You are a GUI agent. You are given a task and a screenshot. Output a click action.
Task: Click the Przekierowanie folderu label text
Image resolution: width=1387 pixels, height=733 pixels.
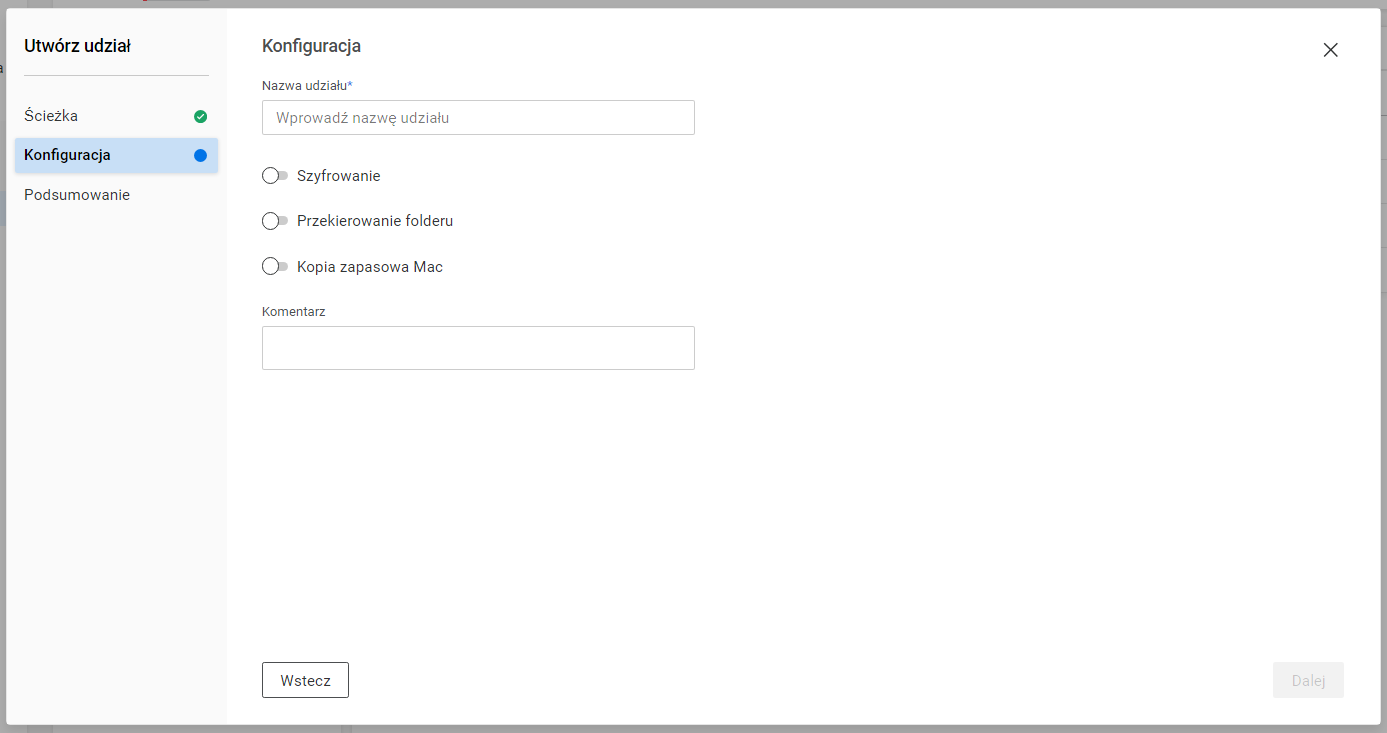375,221
